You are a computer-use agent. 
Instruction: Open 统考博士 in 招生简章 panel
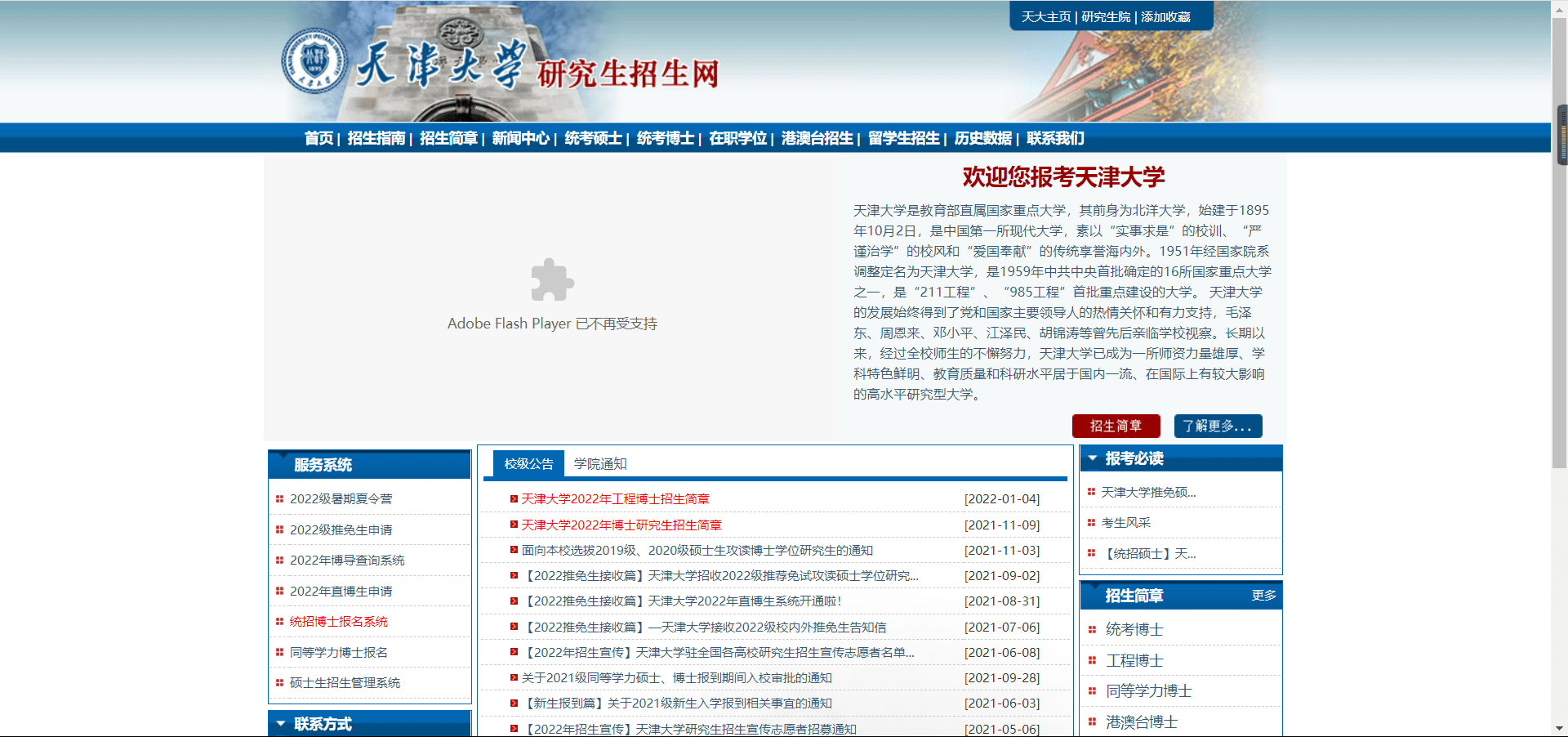click(x=1134, y=629)
